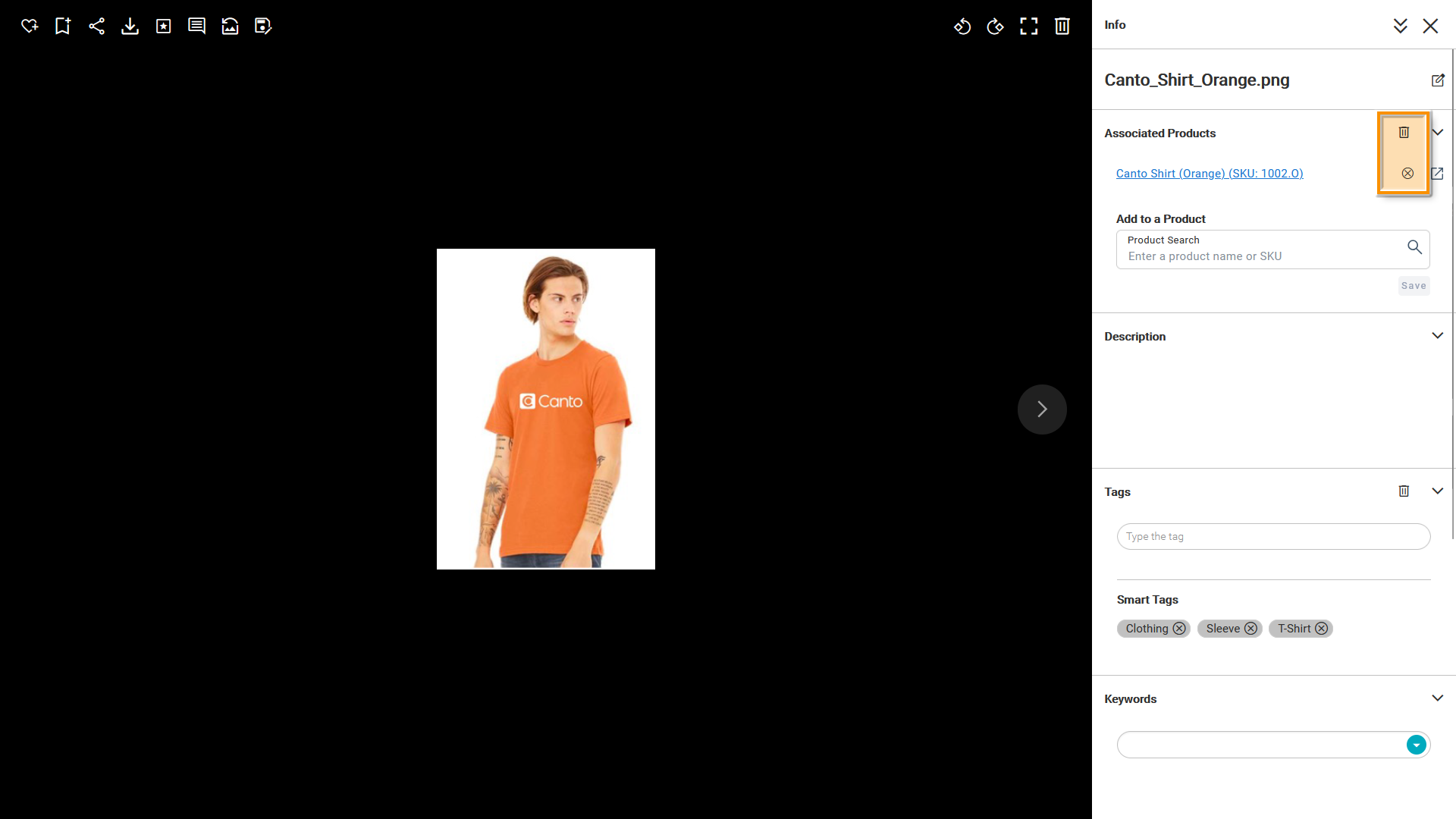Collapse the Description section
This screenshot has width=1456, height=819.
(1437, 336)
